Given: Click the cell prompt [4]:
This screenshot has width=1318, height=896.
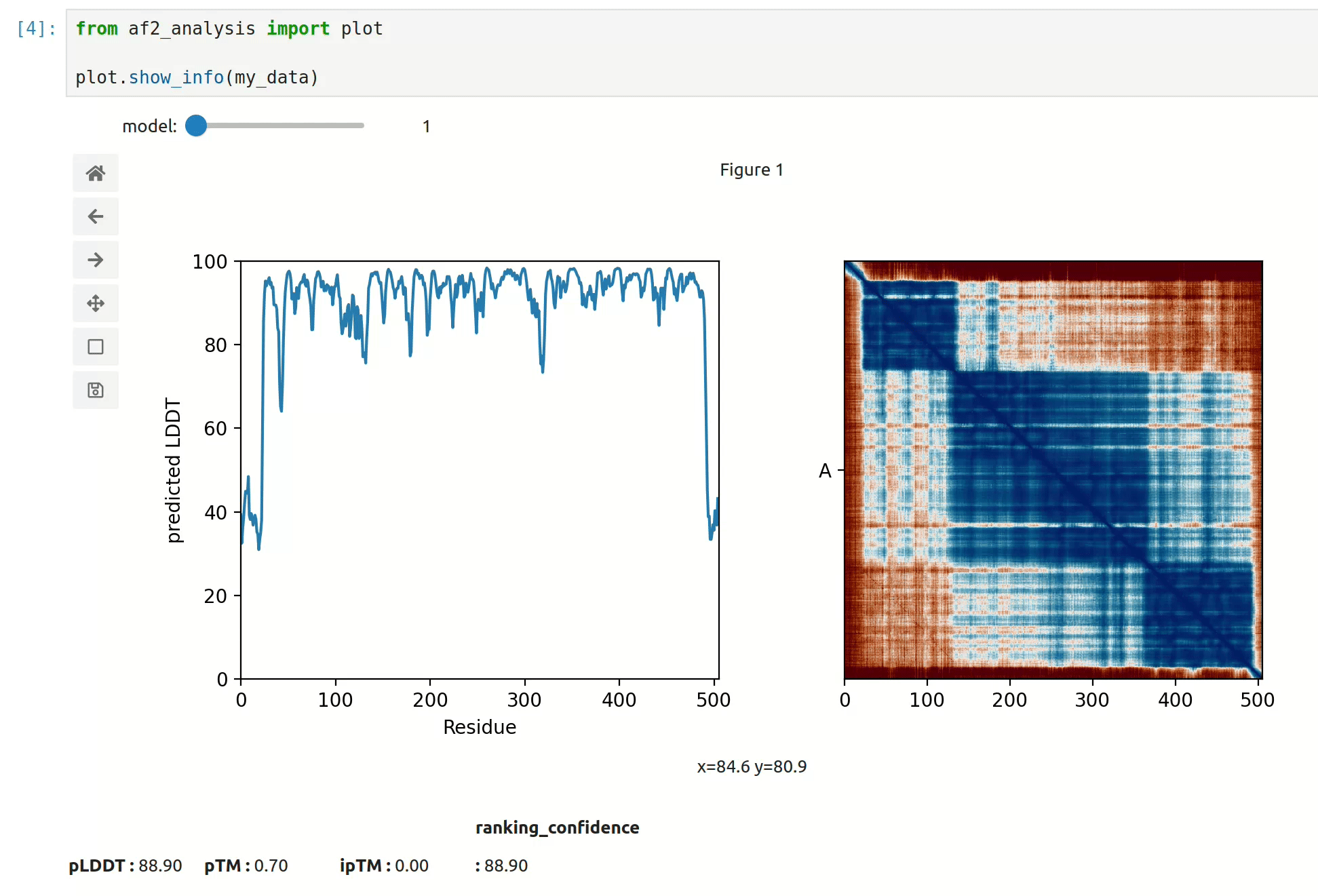Looking at the screenshot, I should (36, 28).
